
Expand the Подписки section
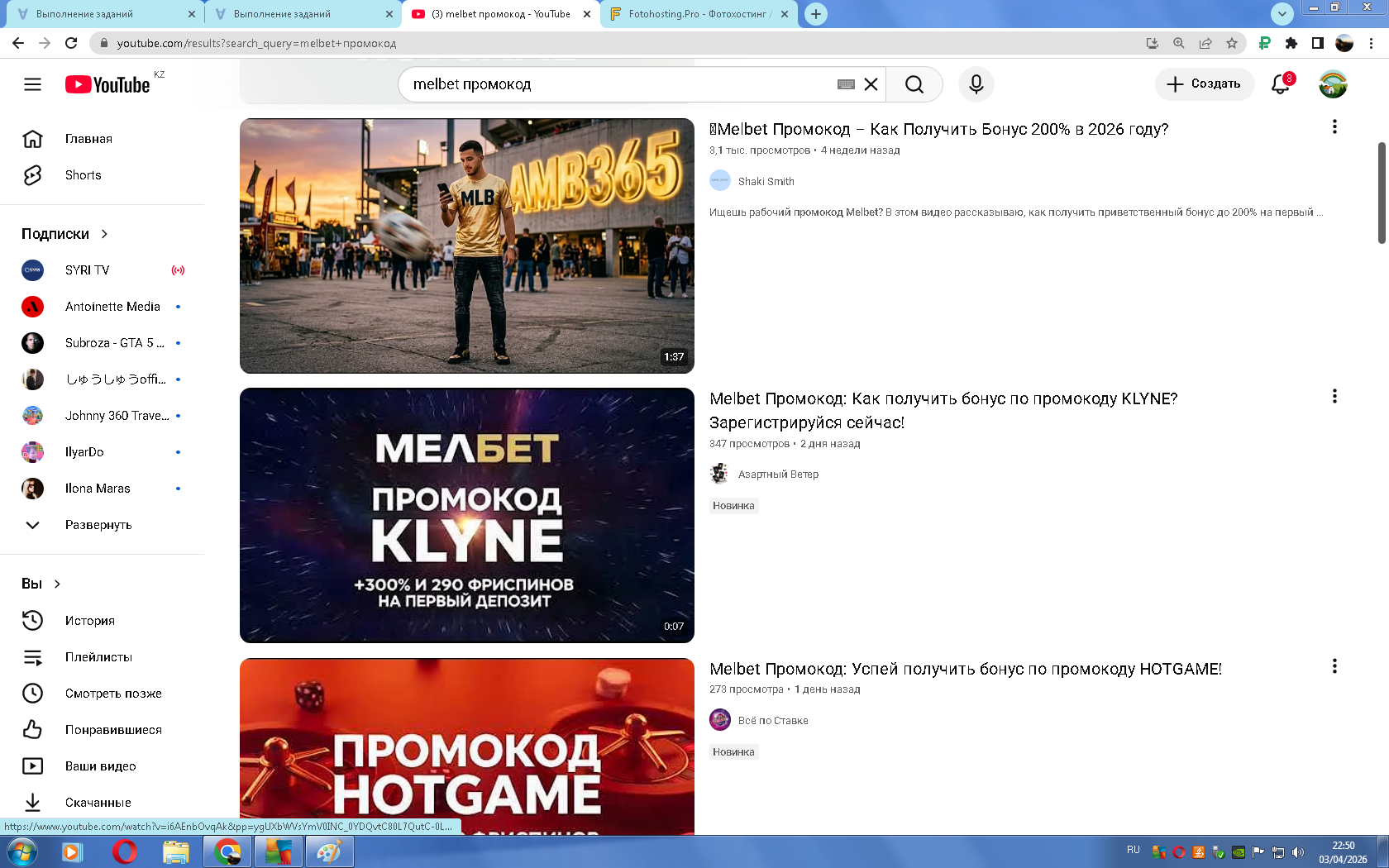click(64, 234)
